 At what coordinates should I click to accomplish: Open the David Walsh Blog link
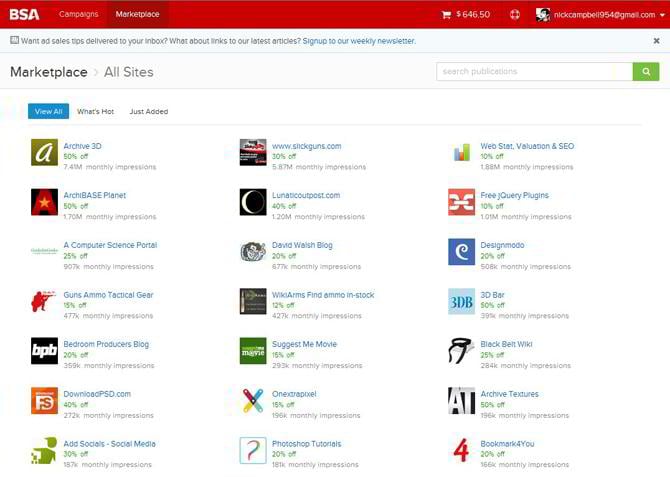click(x=302, y=245)
